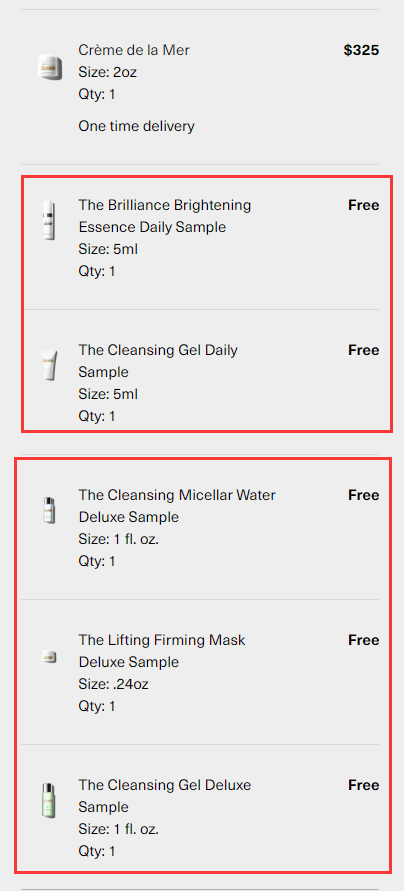Click the Cleansing Micellar Water bottle thumbnail
Screen dimensions: 404x891
(49, 510)
